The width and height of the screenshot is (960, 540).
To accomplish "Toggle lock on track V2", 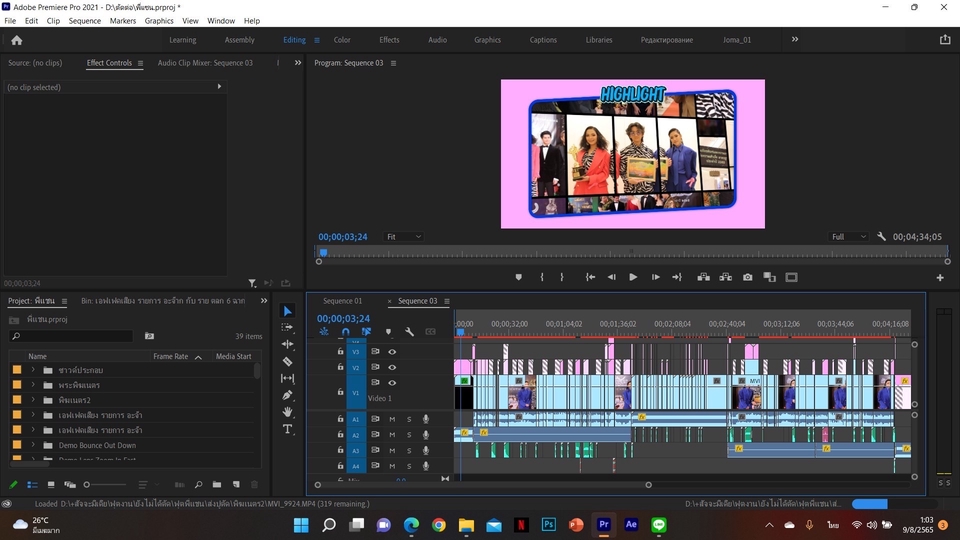I will (x=340, y=367).
